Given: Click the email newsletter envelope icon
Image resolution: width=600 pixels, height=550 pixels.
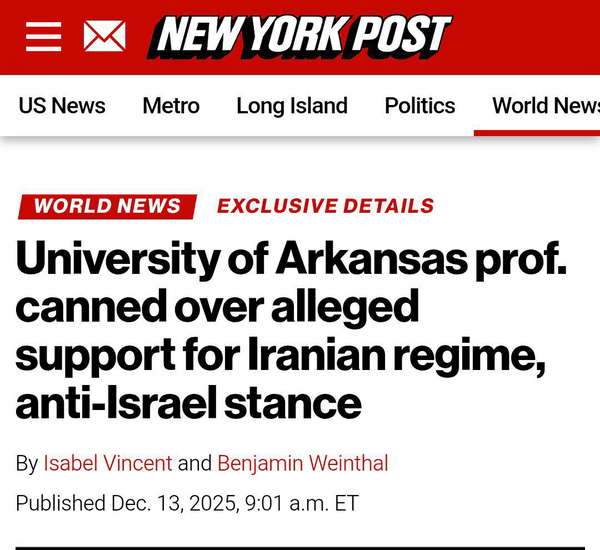Looking at the screenshot, I should click(x=104, y=38).
